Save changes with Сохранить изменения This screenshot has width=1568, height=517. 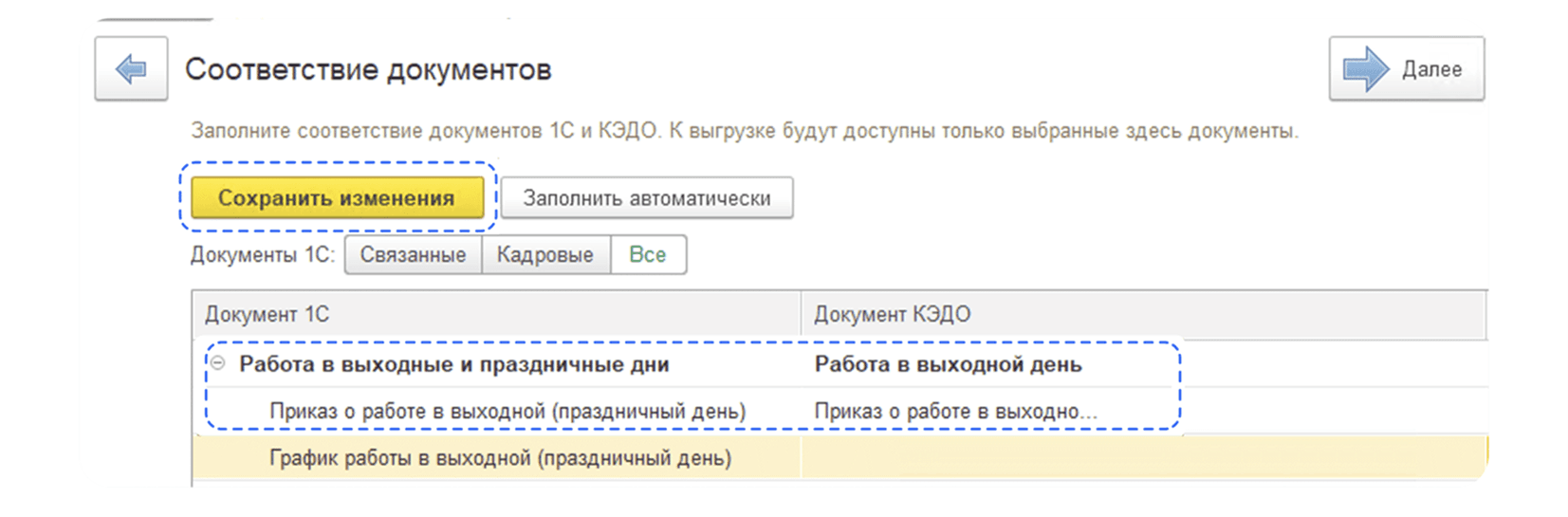(338, 198)
